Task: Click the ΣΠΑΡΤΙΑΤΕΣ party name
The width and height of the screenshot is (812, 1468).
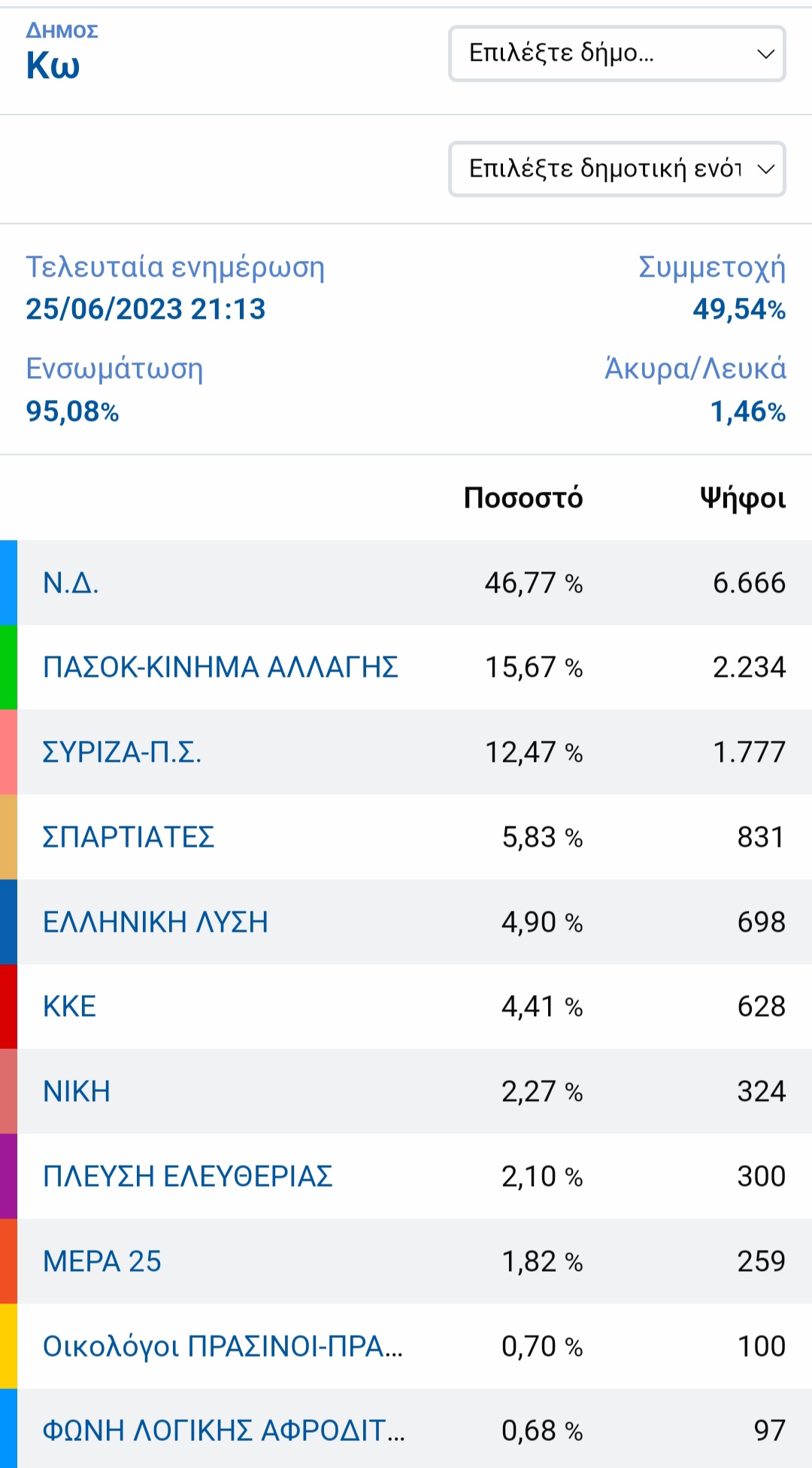Action: click(x=129, y=837)
